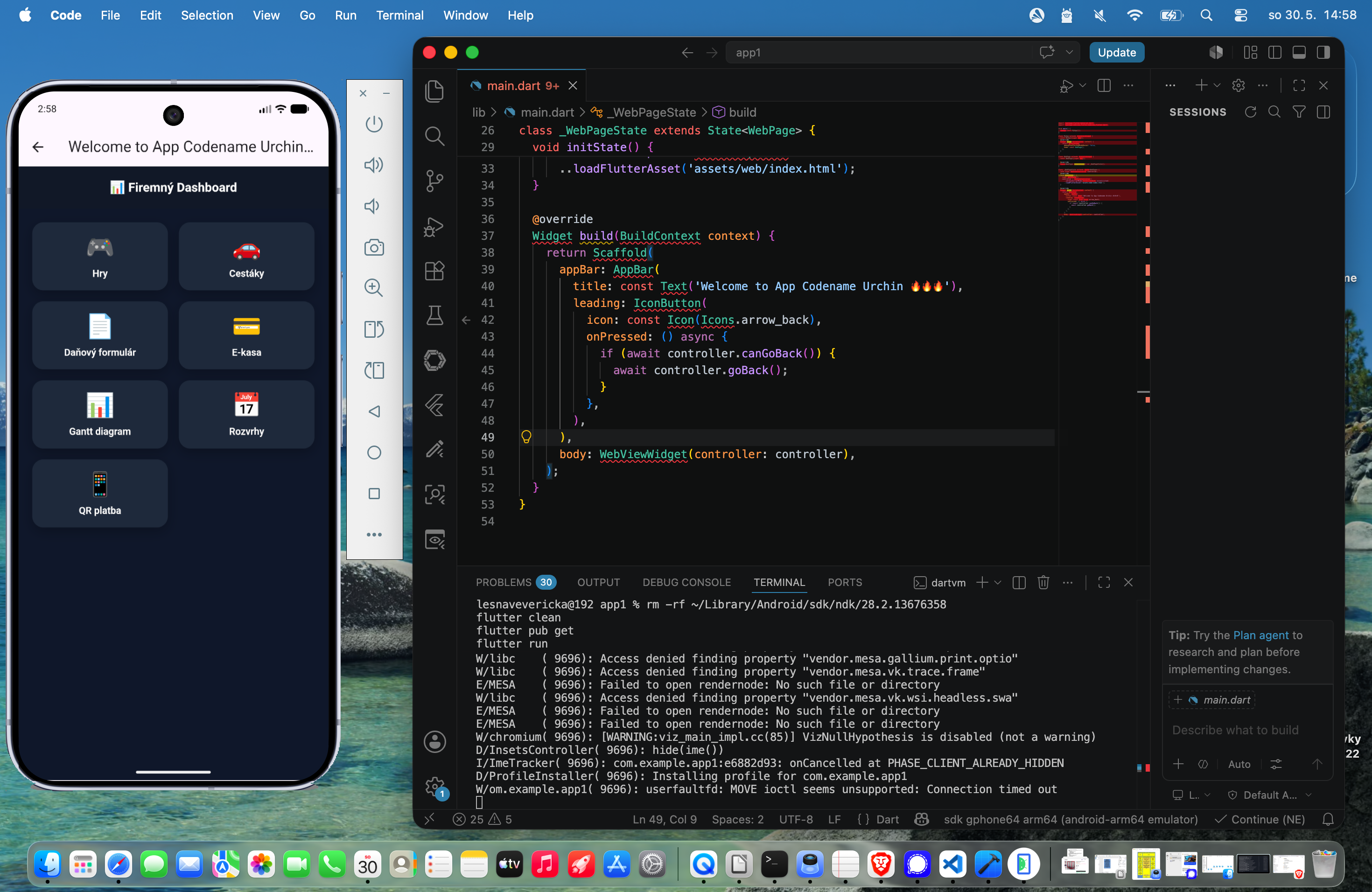Click emulator back triangle button
Viewport: 1372px width, 892px height.
tap(374, 411)
